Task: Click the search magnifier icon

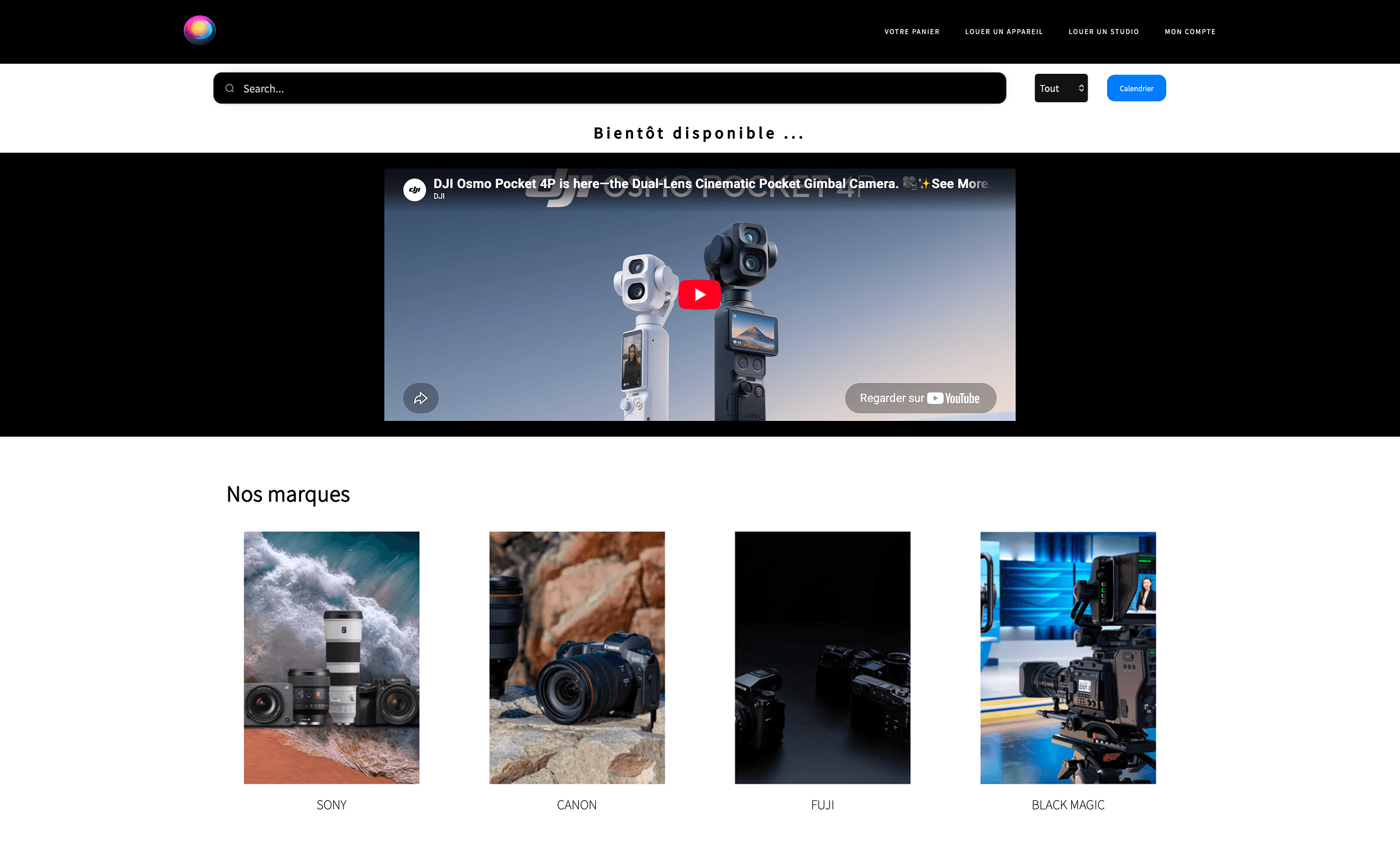Action: 230,88
